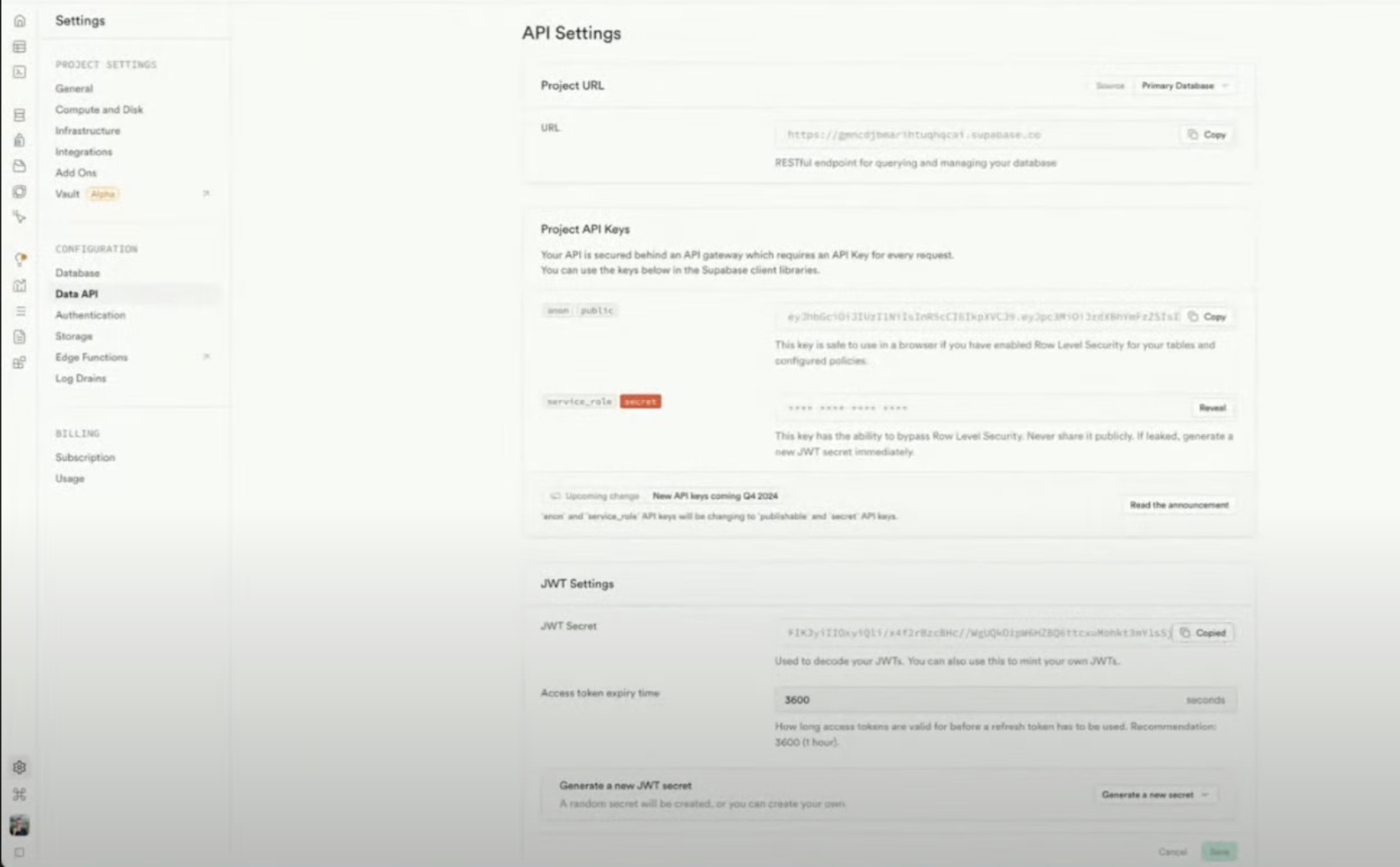Open the Table Editor sidebar icon
1400x867 pixels.
[x=19, y=47]
